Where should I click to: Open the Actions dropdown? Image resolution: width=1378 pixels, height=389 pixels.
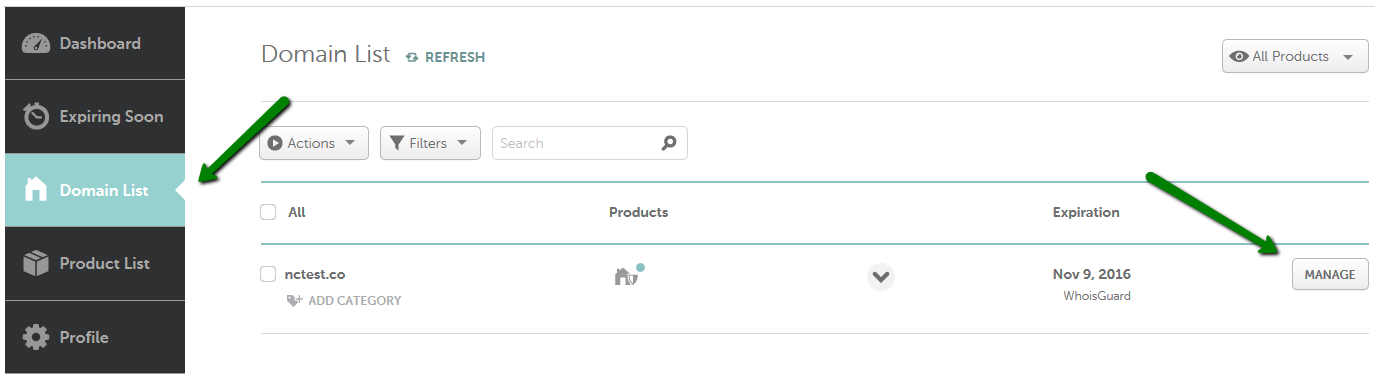point(314,143)
